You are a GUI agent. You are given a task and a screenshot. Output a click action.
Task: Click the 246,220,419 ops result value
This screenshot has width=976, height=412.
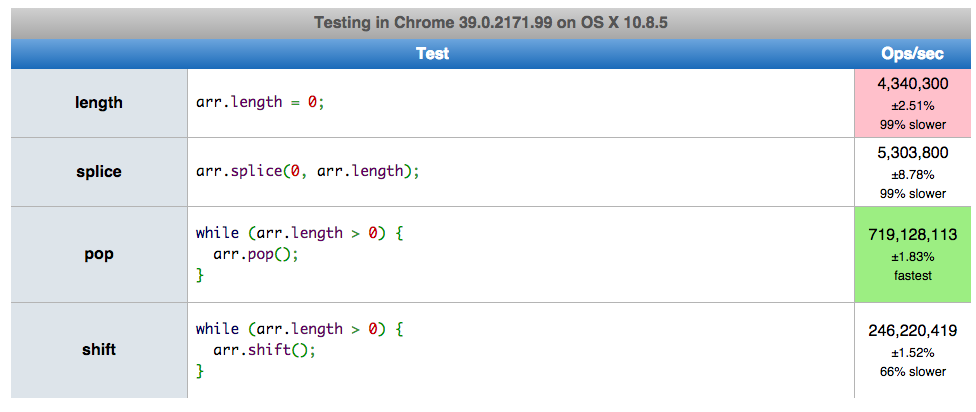tap(913, 331)
